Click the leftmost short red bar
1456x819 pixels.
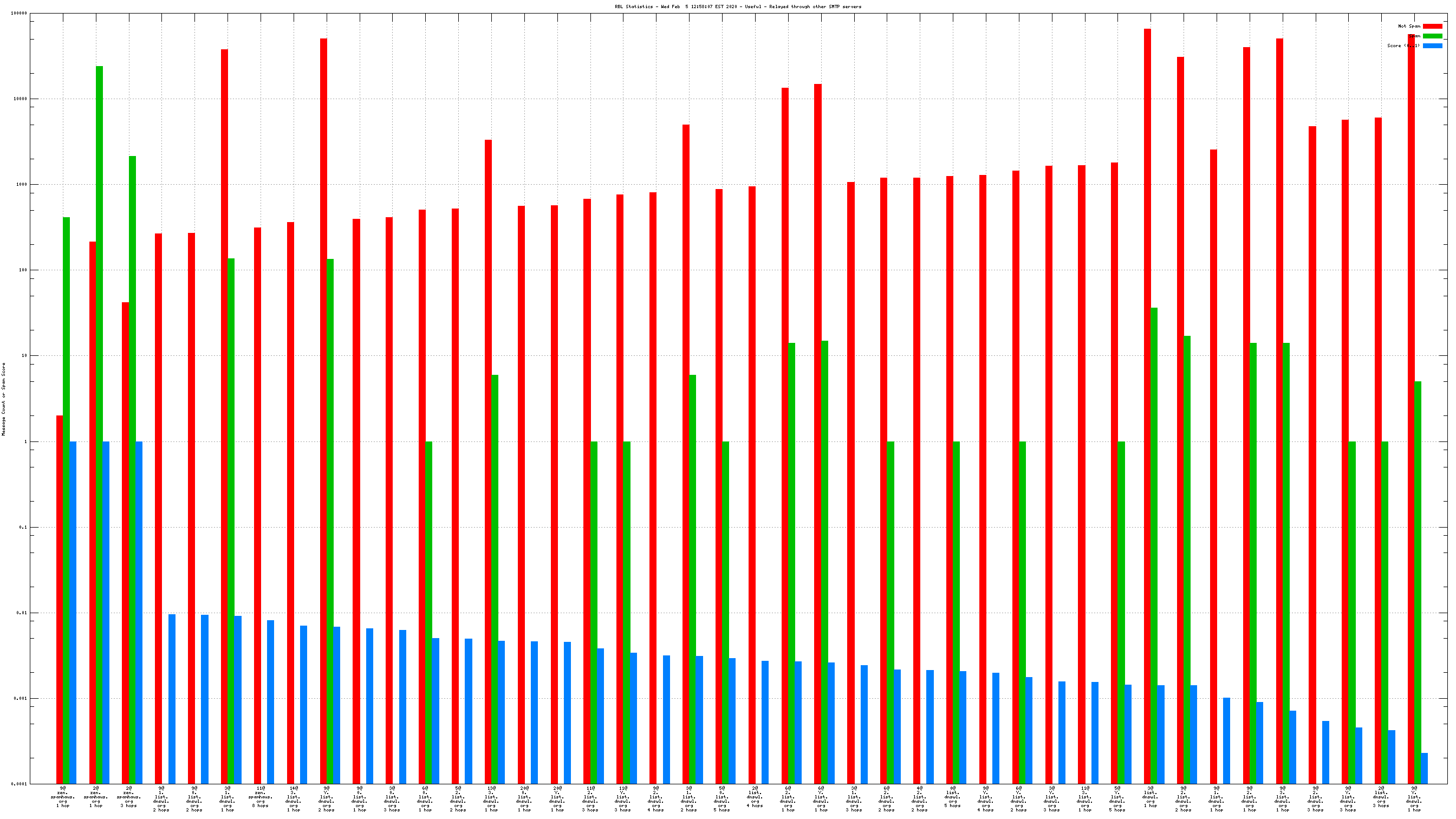60,599
